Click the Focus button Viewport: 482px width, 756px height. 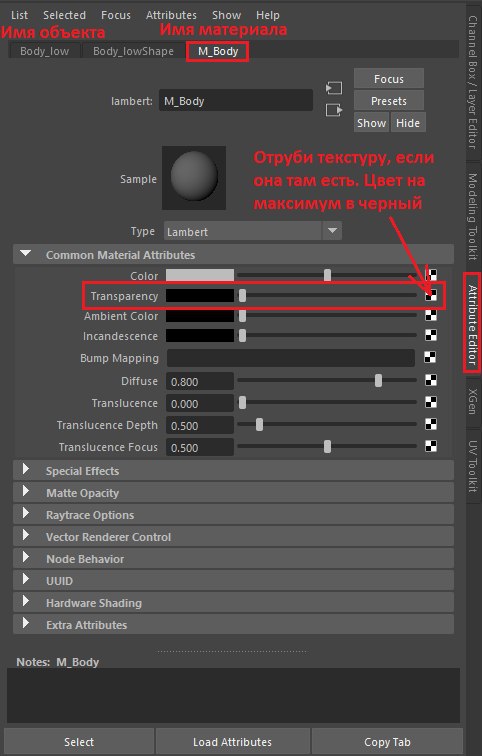(389, 79)
